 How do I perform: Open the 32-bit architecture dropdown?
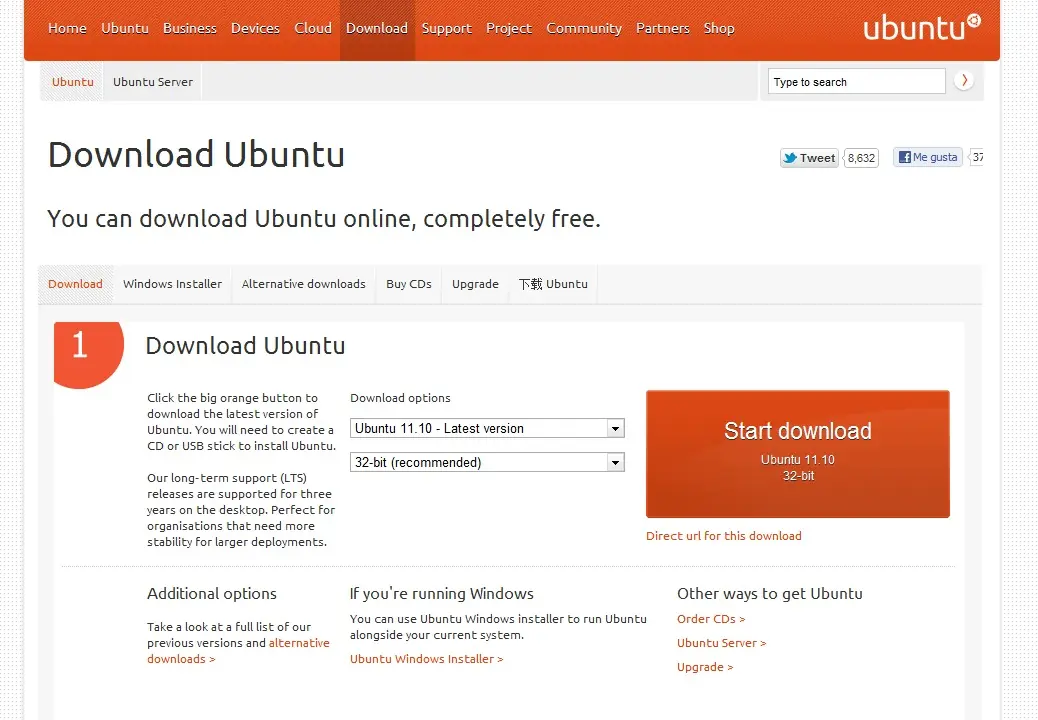point(487,462)
